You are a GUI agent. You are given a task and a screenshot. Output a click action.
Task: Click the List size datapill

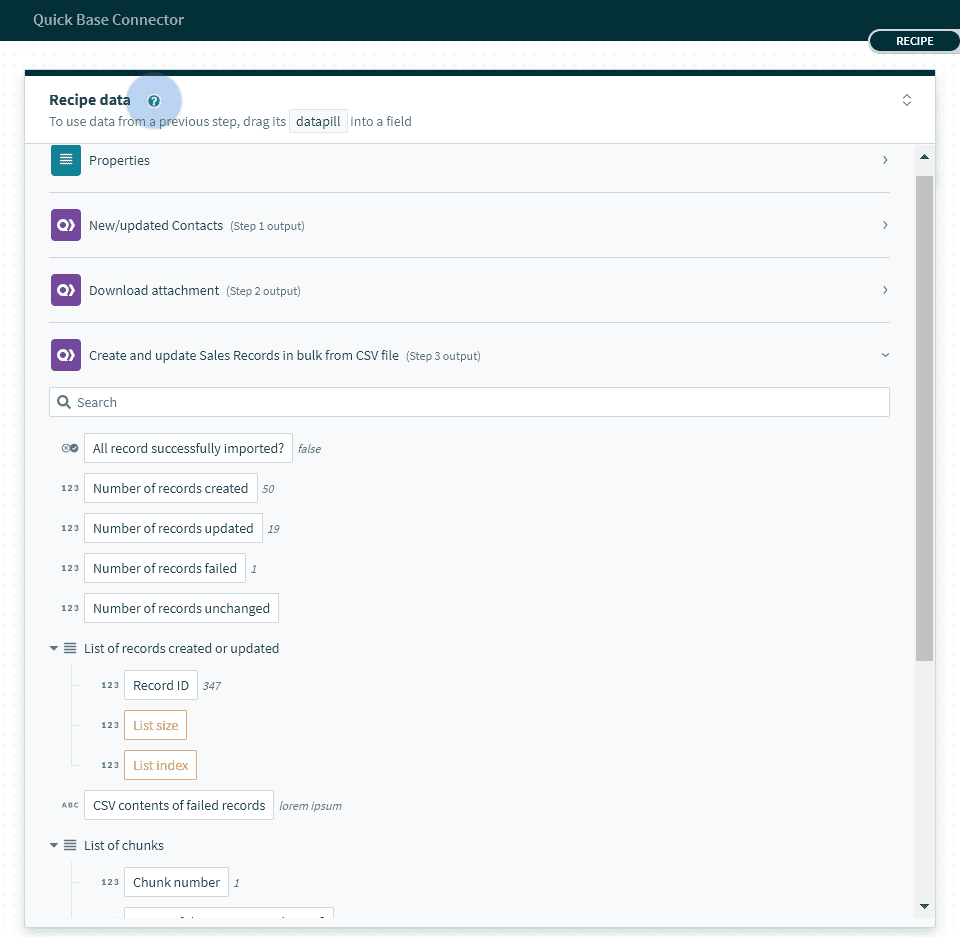click(155, 725)
